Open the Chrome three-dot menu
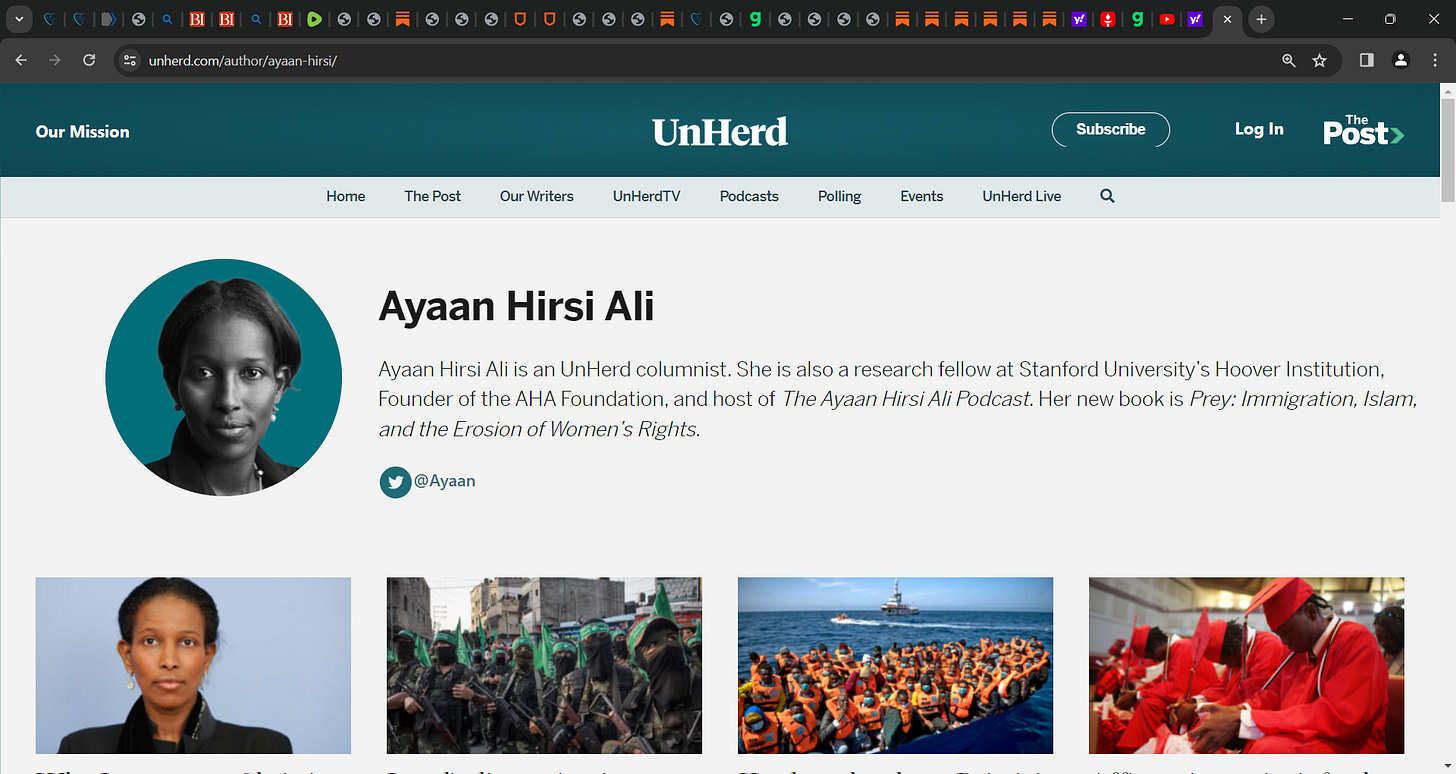 1435,60
